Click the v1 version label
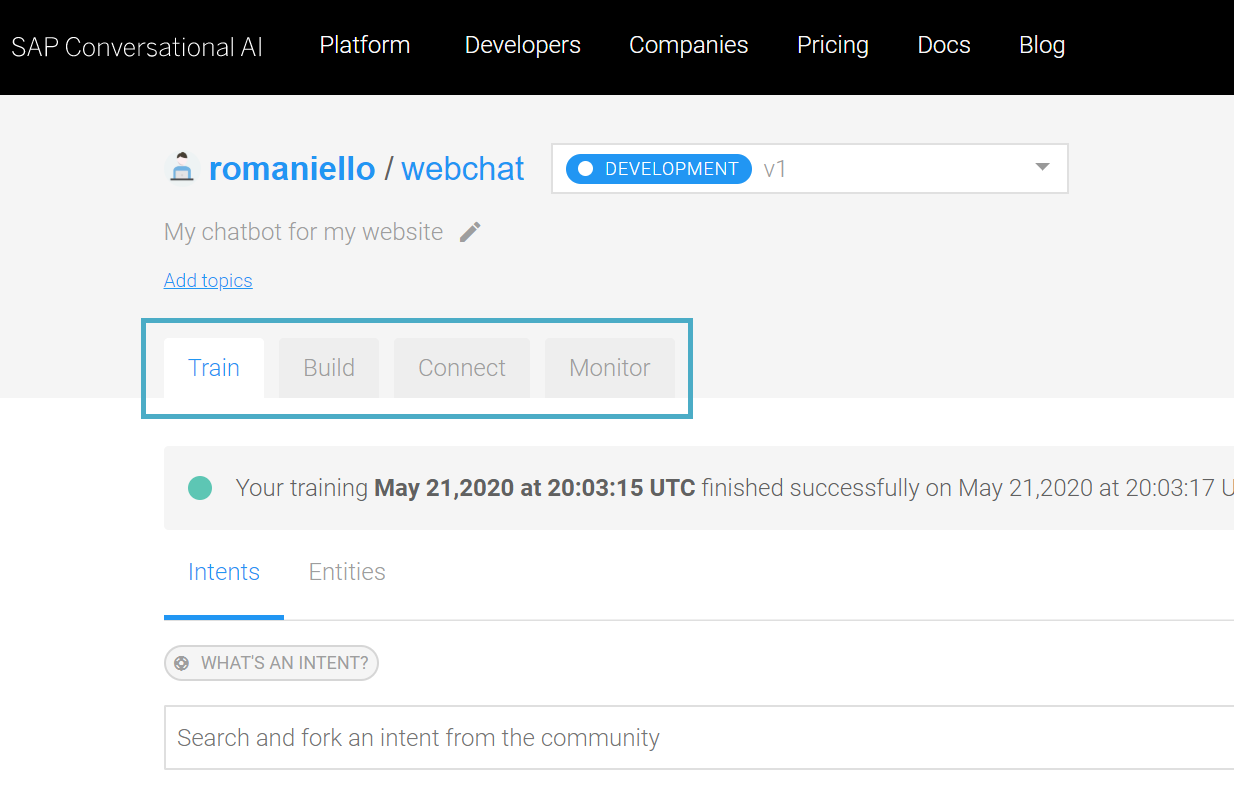The width and height of the screenshot is (1234, 797). 775,169
